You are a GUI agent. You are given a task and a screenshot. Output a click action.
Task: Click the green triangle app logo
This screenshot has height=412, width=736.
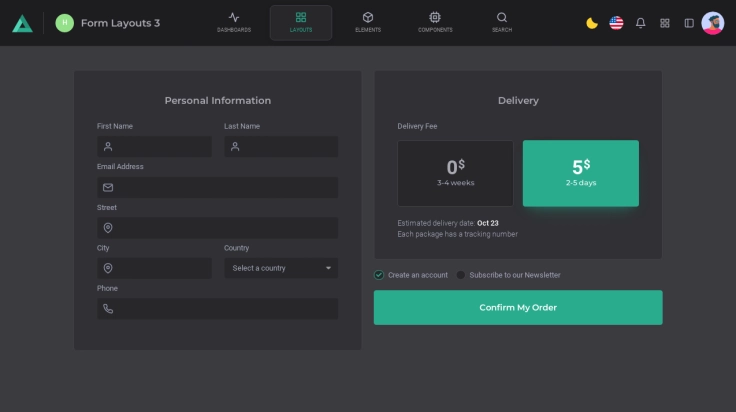pyautogui.click(x=22, y=23)
